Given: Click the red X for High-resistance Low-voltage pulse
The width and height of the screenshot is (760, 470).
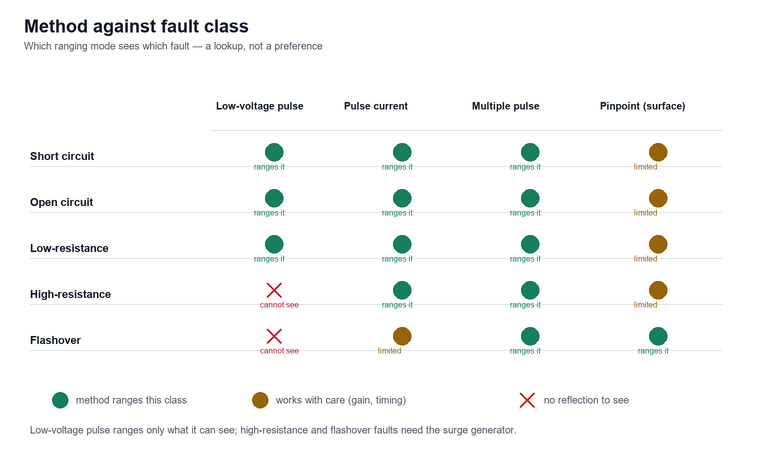Looking at the screenshot, I should [274, 290].
